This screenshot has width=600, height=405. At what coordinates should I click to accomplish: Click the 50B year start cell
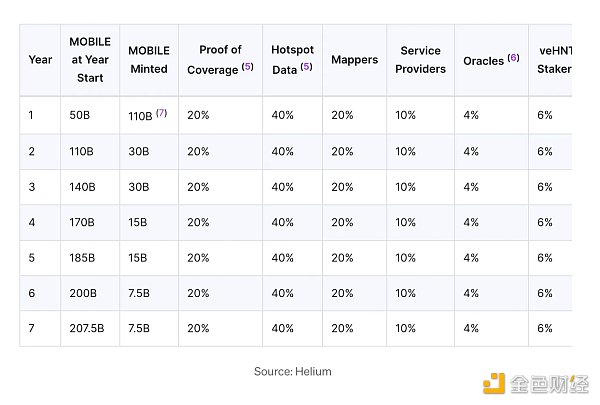79,115
